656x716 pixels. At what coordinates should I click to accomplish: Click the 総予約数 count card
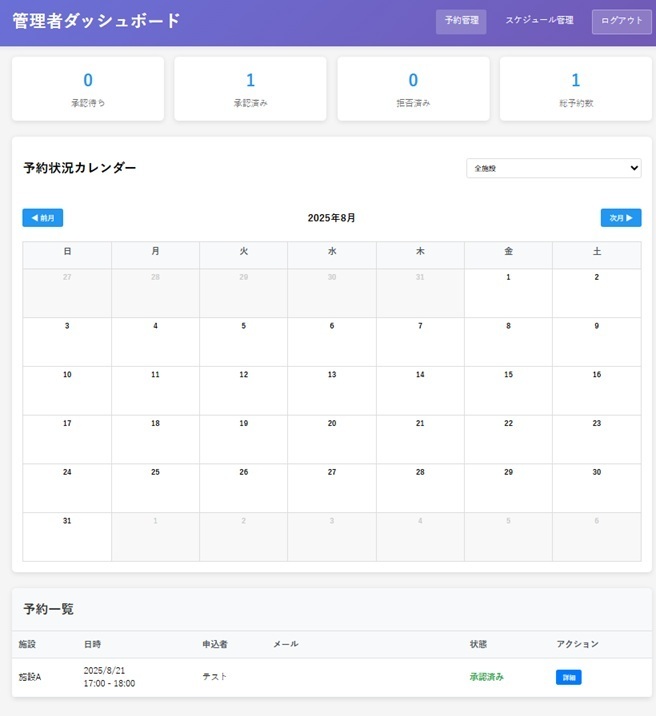pos(575,89)
